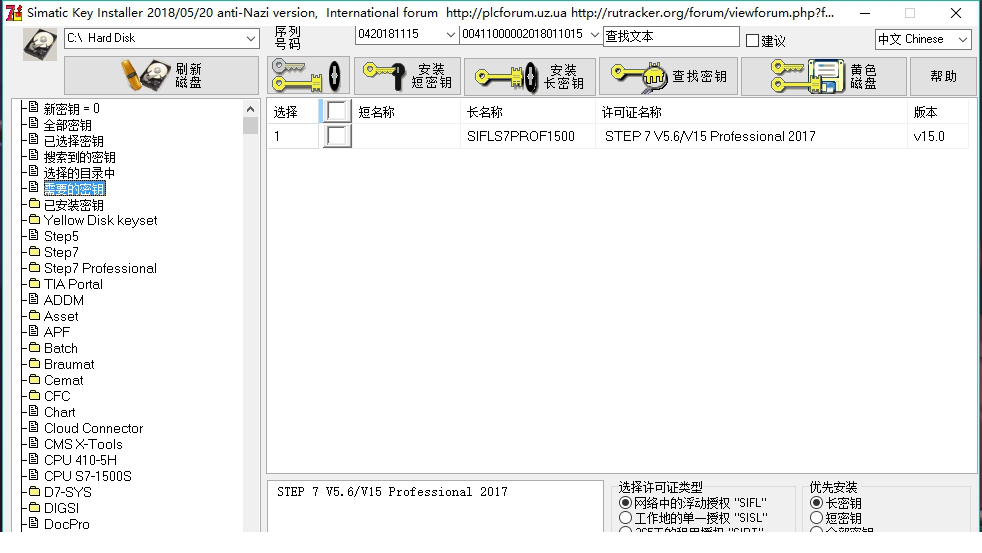Select 新密钥 = 0 tree item
Image resolution: width=982 pixels, height=553 pixels.
pos(71,109)
